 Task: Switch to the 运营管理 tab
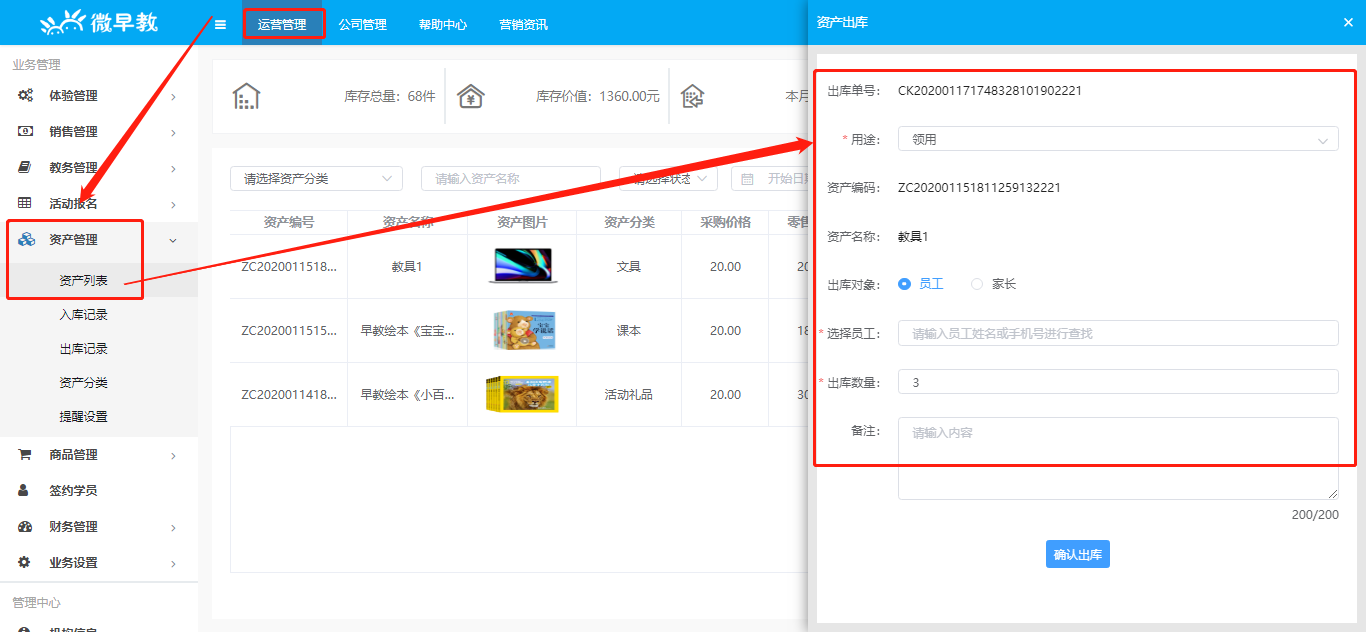pyautogui.click(x=282, y=24)
